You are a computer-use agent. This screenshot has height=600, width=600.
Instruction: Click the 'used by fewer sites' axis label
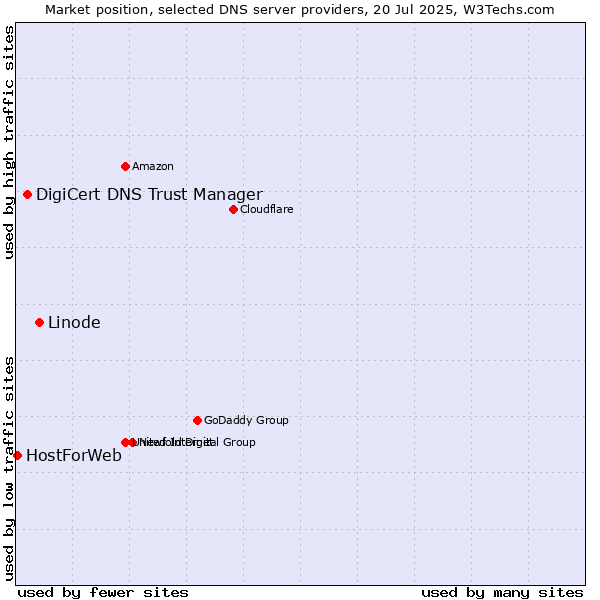click(103, 593)
